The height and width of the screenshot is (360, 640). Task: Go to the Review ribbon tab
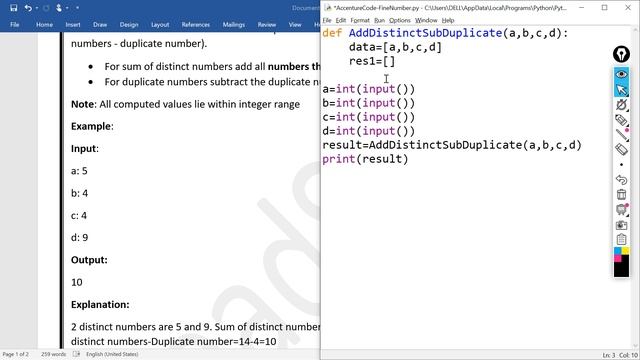267,24
